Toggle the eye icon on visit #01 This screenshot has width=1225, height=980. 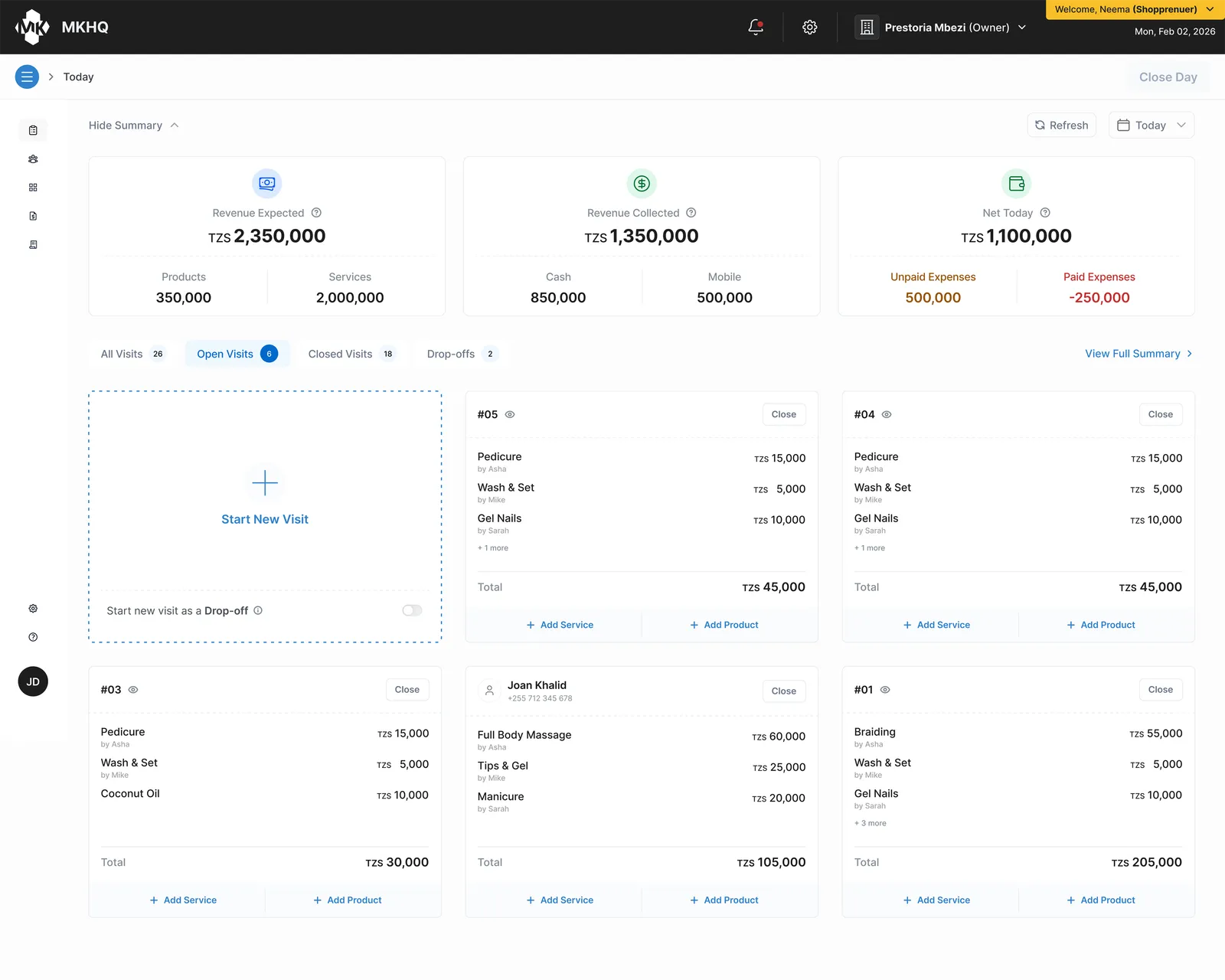click(885, 690)
